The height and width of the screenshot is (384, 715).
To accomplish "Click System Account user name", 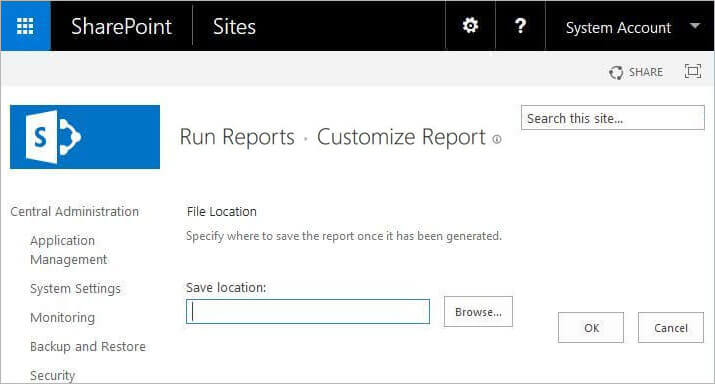I will tap(618, 28).
